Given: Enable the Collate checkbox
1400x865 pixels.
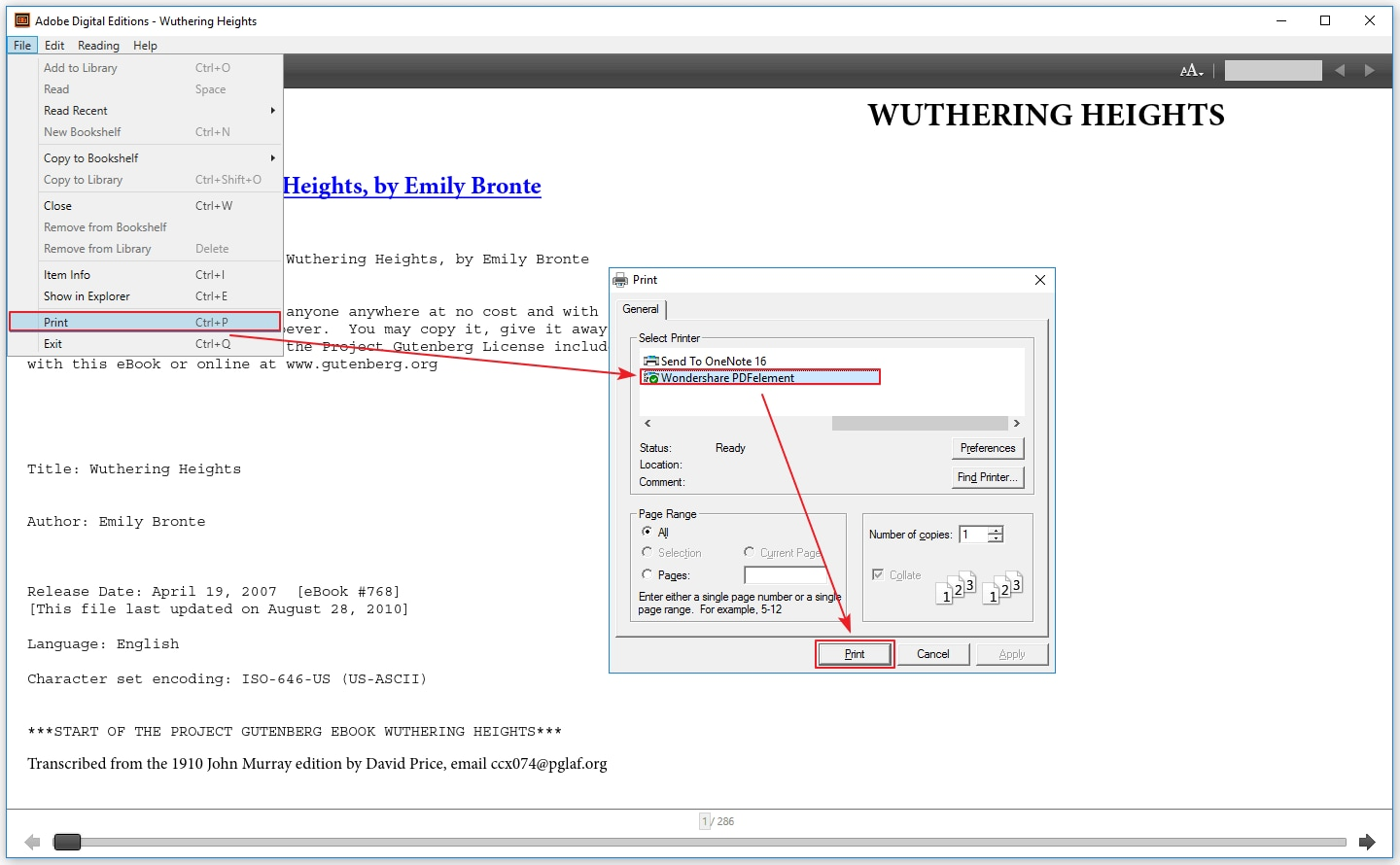Looking at the screenshot, I should [x=878, y=574].
